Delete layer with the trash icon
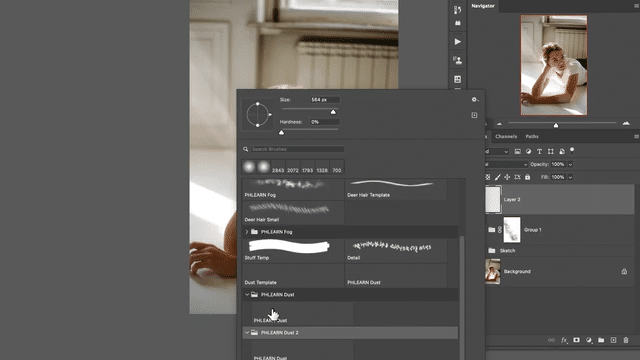 coord(626,340)
